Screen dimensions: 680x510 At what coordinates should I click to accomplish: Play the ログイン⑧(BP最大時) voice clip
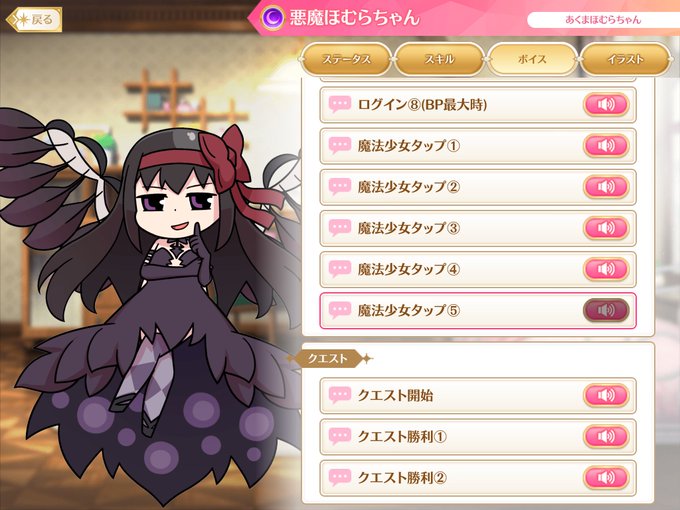tap(606, 105)
